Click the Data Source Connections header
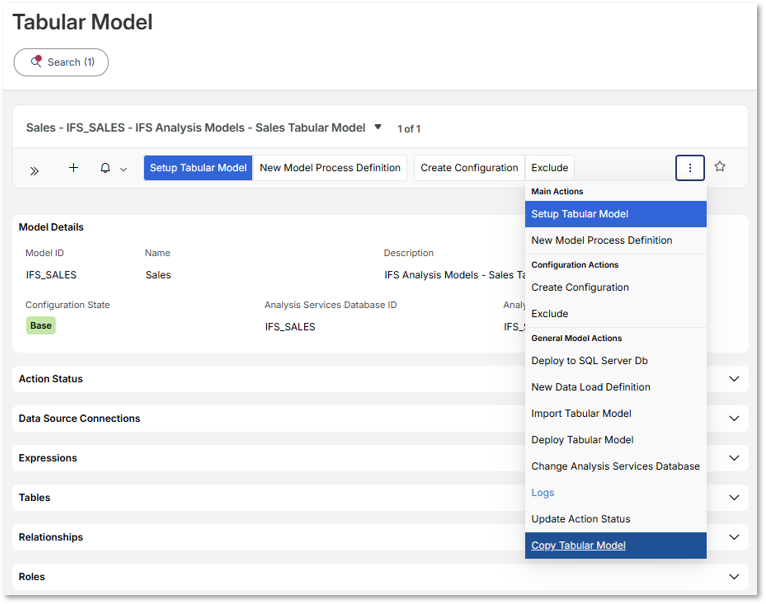Image resolution: width=766 pixels, height=604 pixels. tap(79, 418)
